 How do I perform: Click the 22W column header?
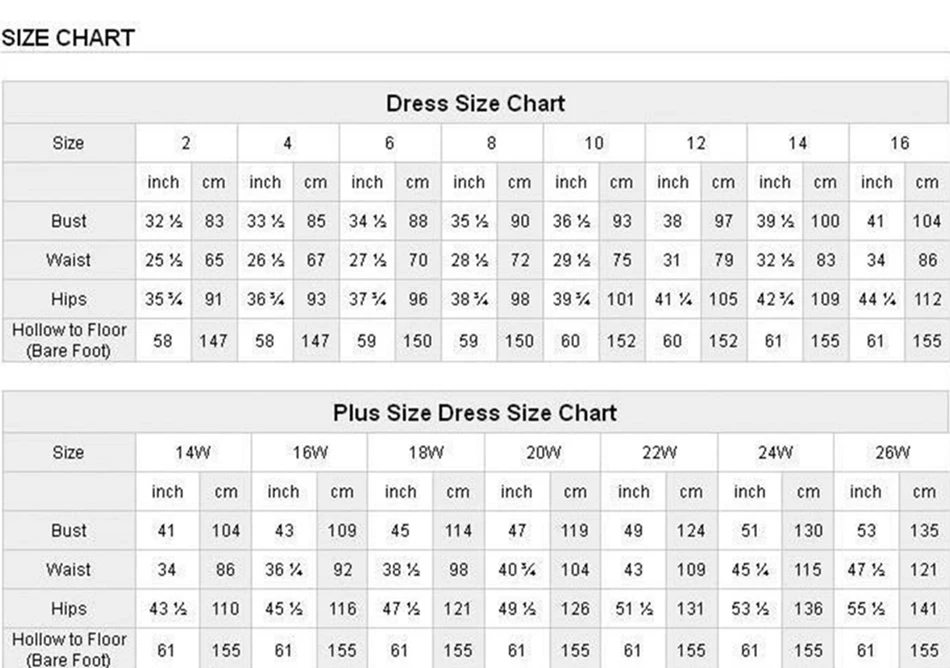[659, 452]
